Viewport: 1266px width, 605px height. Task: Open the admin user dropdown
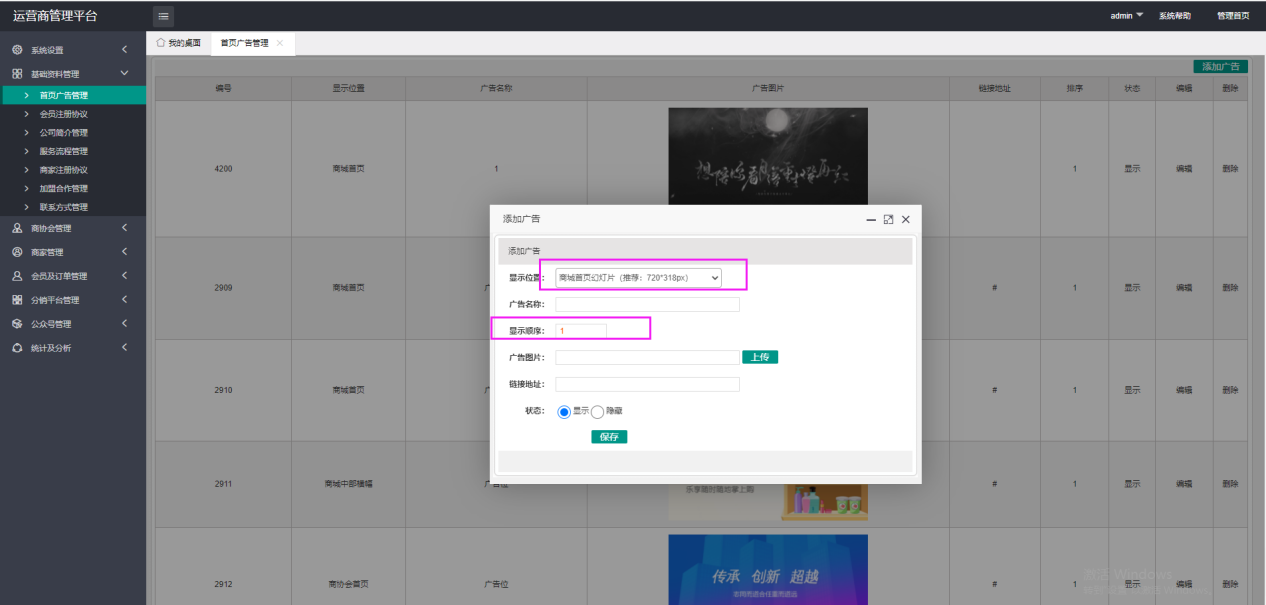click(x=1126, y=16)
